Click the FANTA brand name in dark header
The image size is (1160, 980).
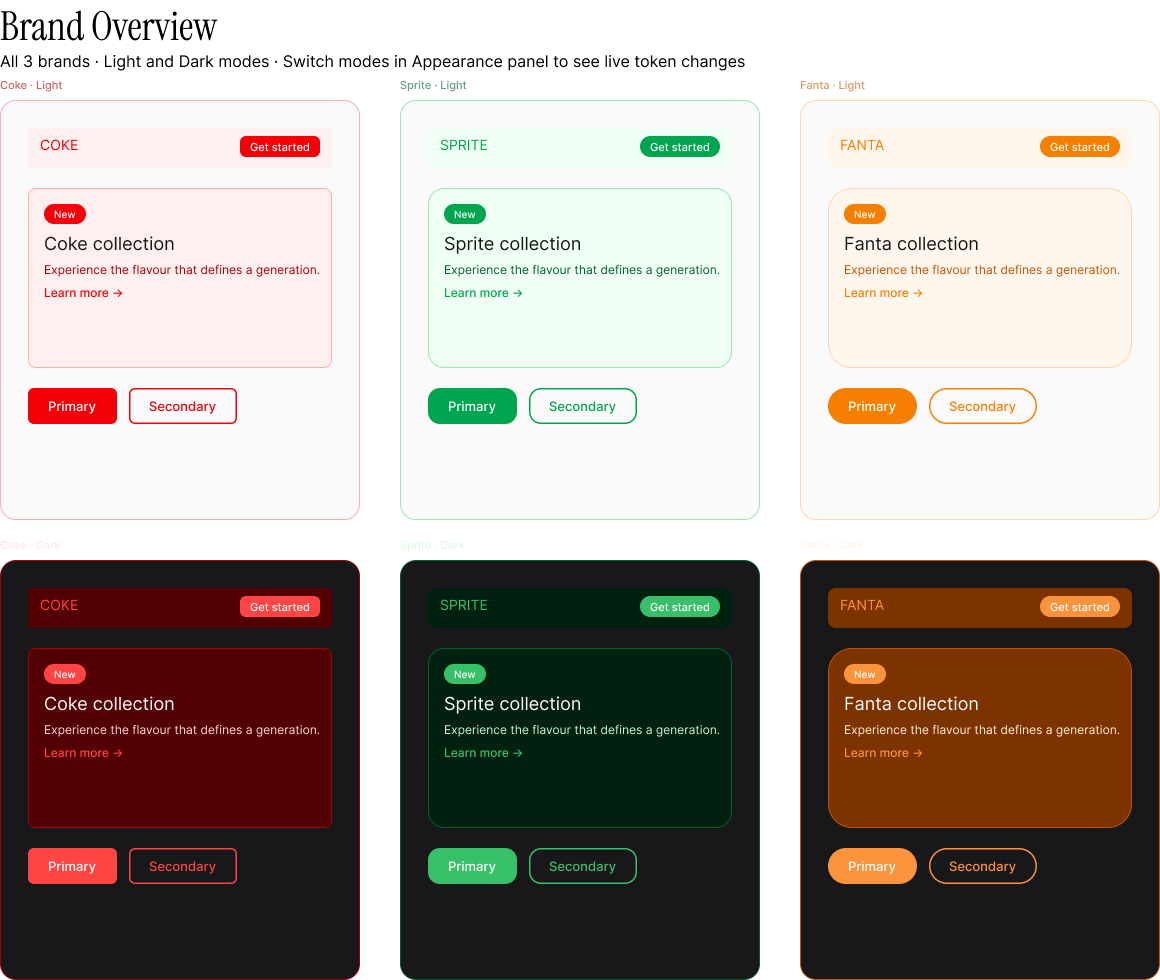862,606
